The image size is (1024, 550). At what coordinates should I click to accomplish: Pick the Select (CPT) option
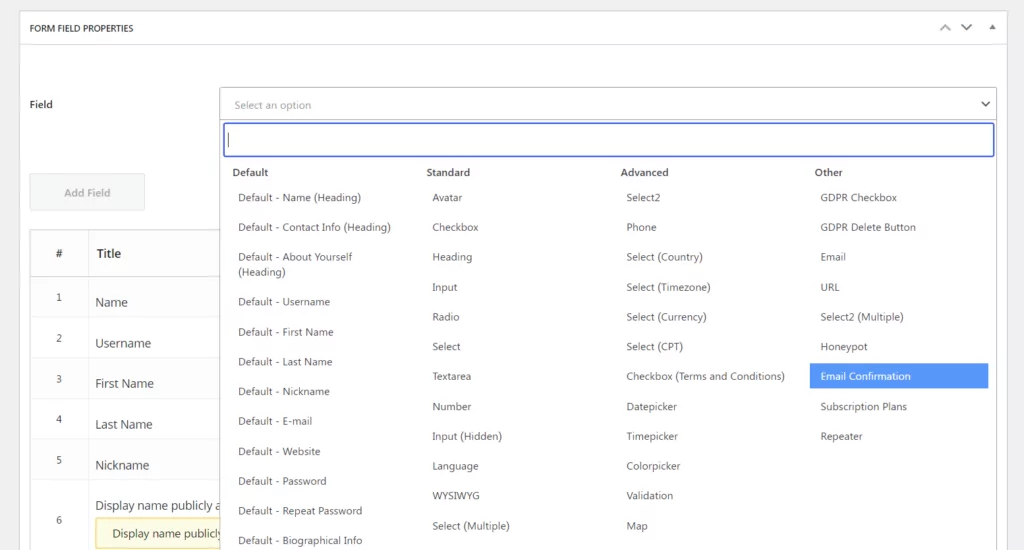(x=654, y=347)
